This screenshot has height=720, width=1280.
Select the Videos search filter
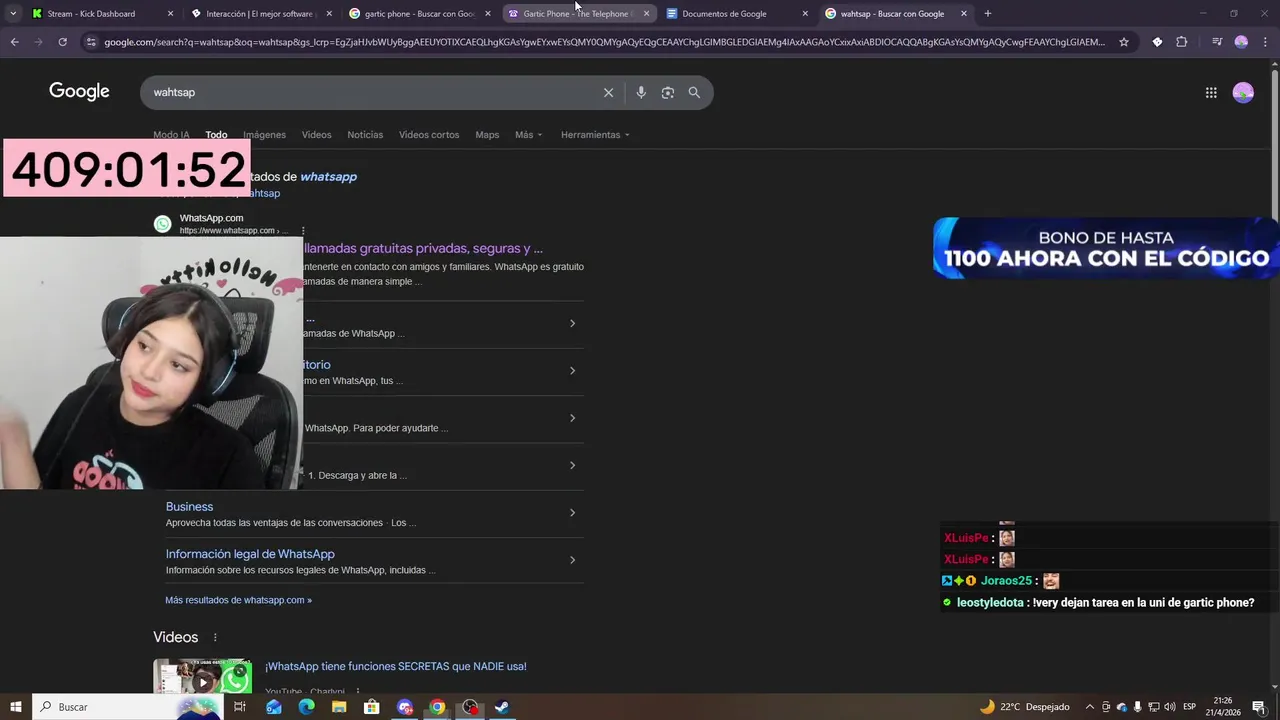pyautogui.click(x=316, y=135)
